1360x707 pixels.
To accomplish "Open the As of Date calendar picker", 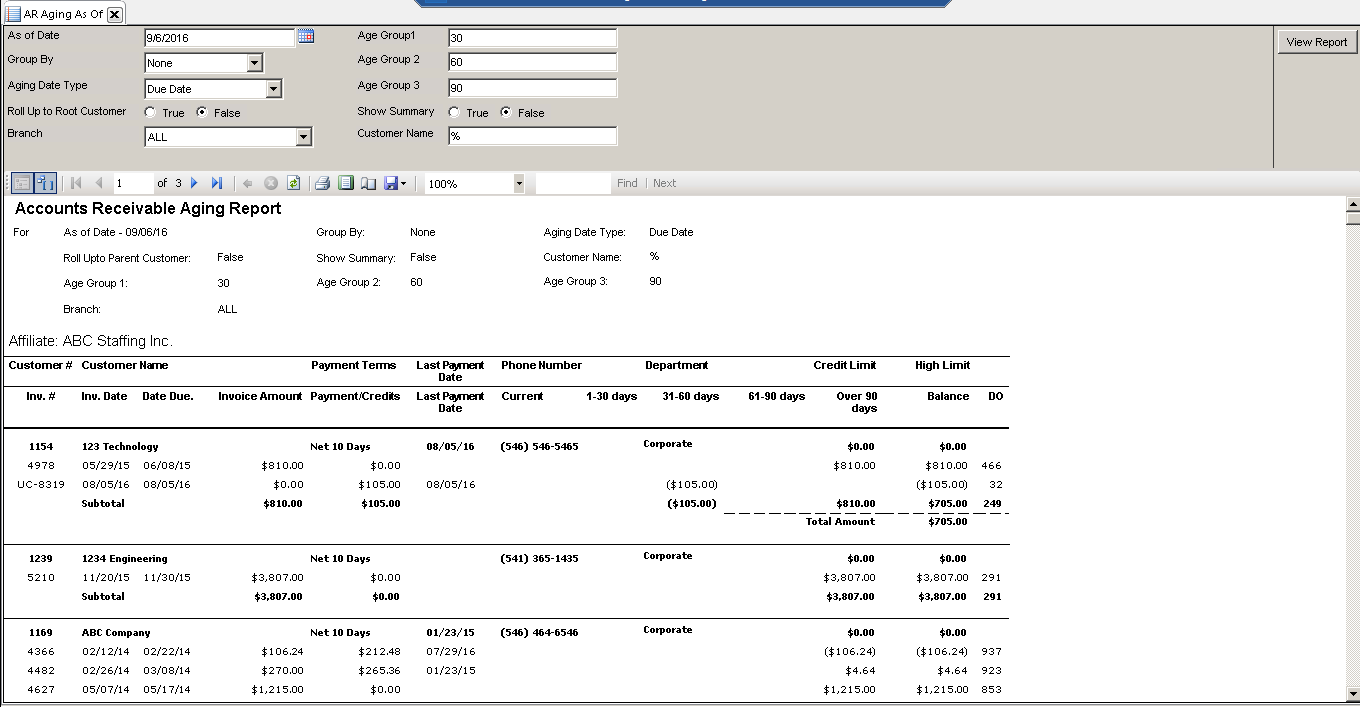I will coord(306,37).
